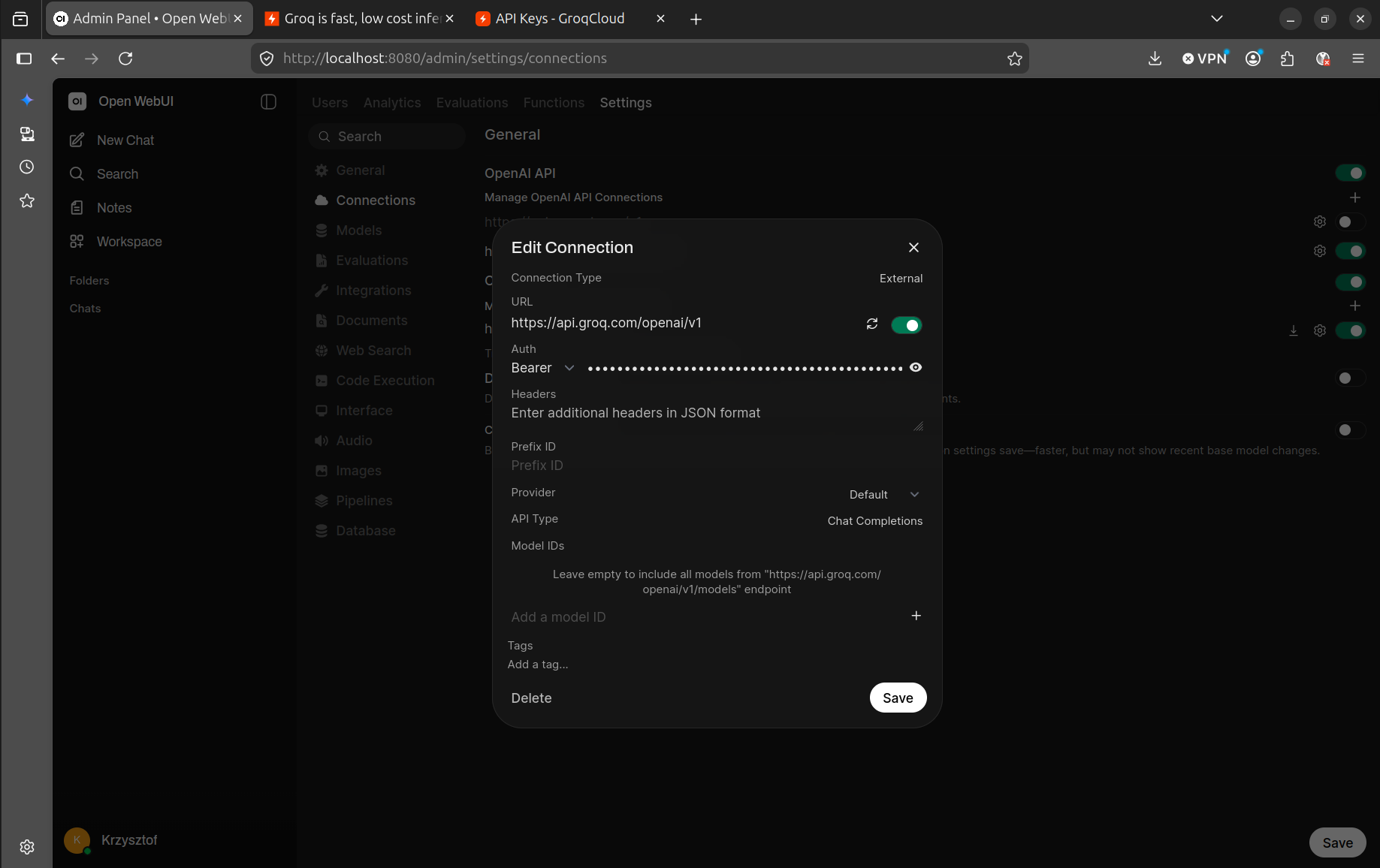
Task: Bookmark this page with the star icon
Action: pyautogui.click(x=1015, y=59)
